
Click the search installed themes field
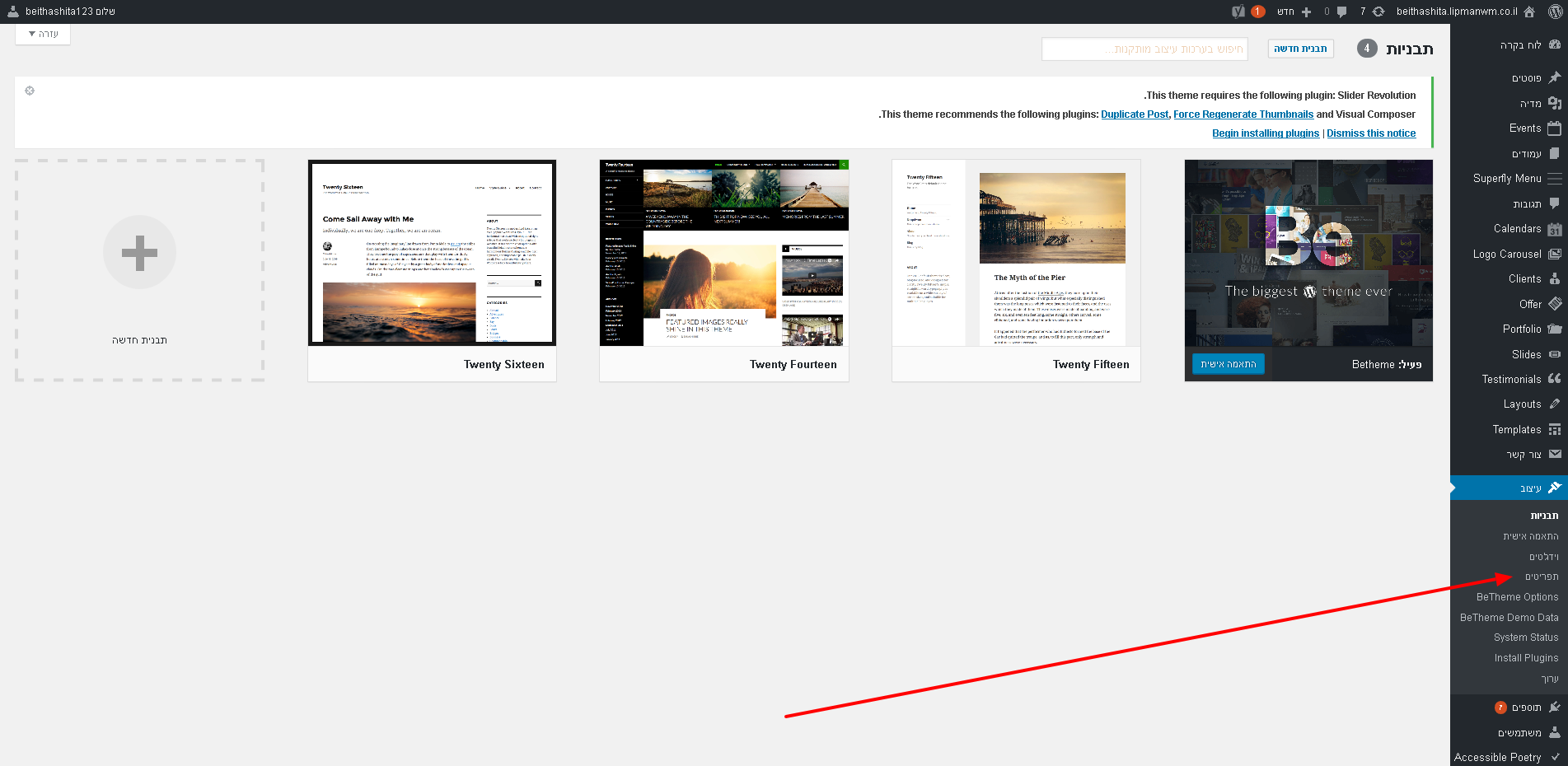pyautogui.click(x=1144, y=49)
